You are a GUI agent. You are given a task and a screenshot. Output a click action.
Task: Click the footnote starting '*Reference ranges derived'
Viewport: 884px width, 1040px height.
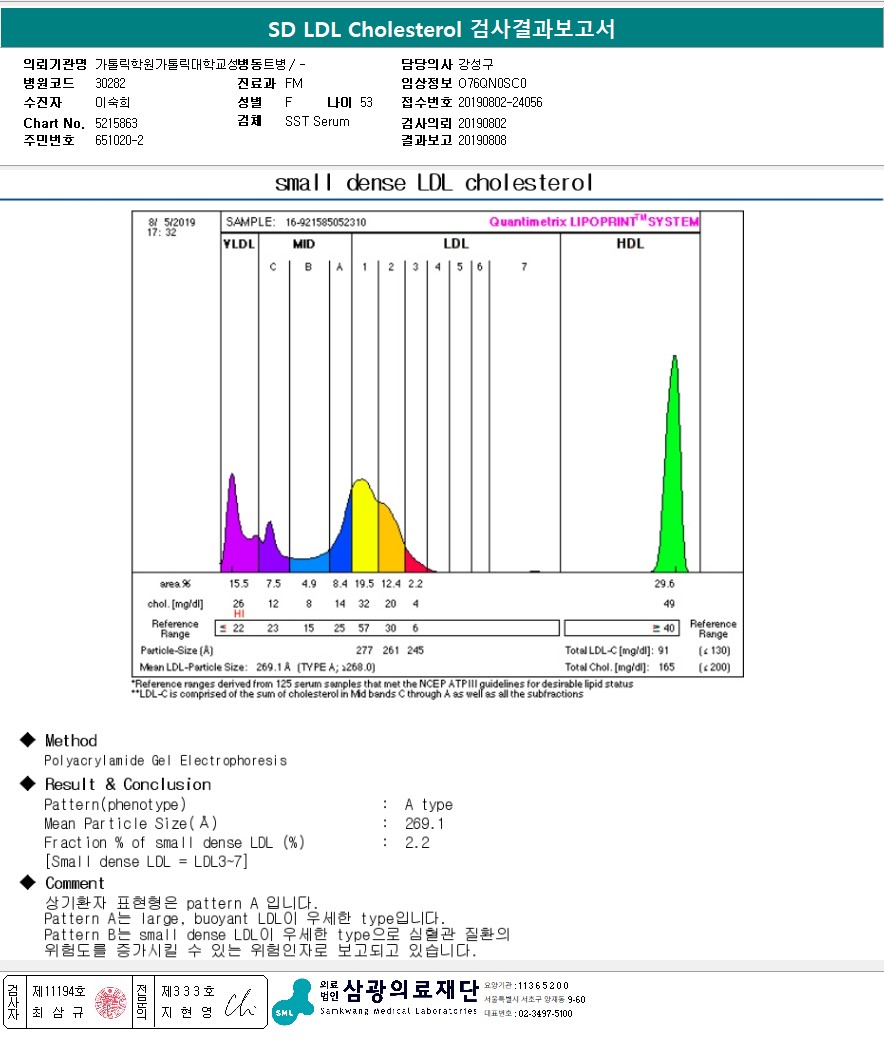(x=382, y=684)
